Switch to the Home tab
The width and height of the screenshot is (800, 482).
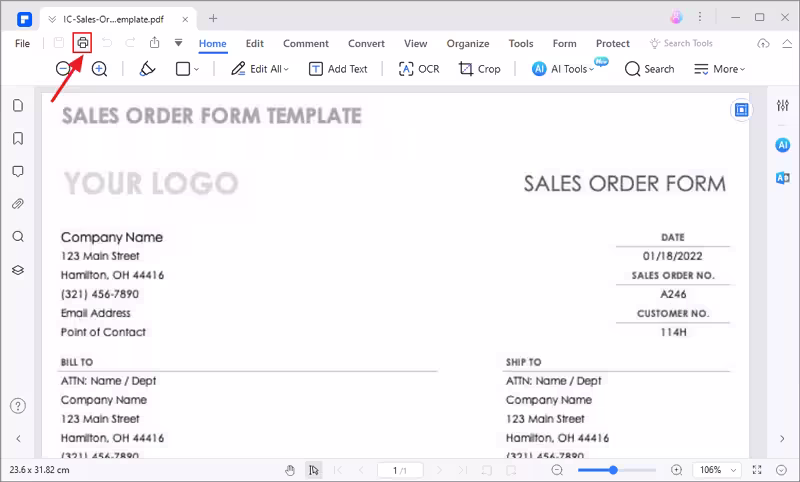(x=212, y=43)
